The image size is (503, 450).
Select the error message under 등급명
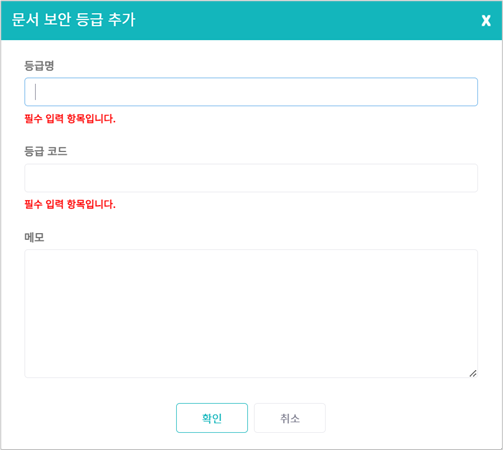pyautogui.click(x=70, y=118)
